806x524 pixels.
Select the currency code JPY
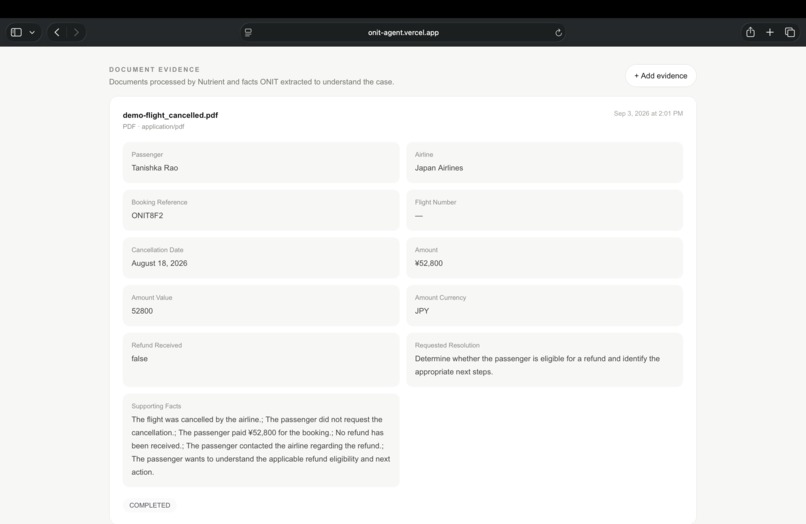pyautogui.click(x=422, y=311)
